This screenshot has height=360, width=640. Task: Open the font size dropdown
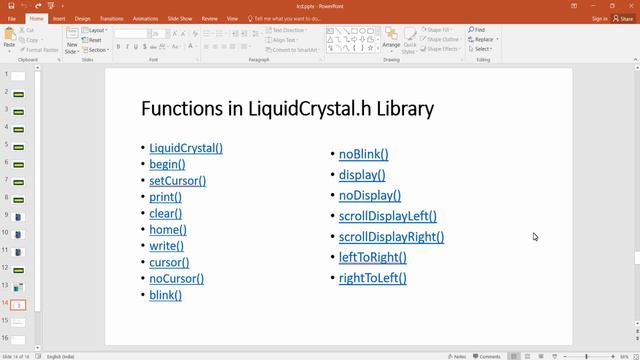coord(168,34)
